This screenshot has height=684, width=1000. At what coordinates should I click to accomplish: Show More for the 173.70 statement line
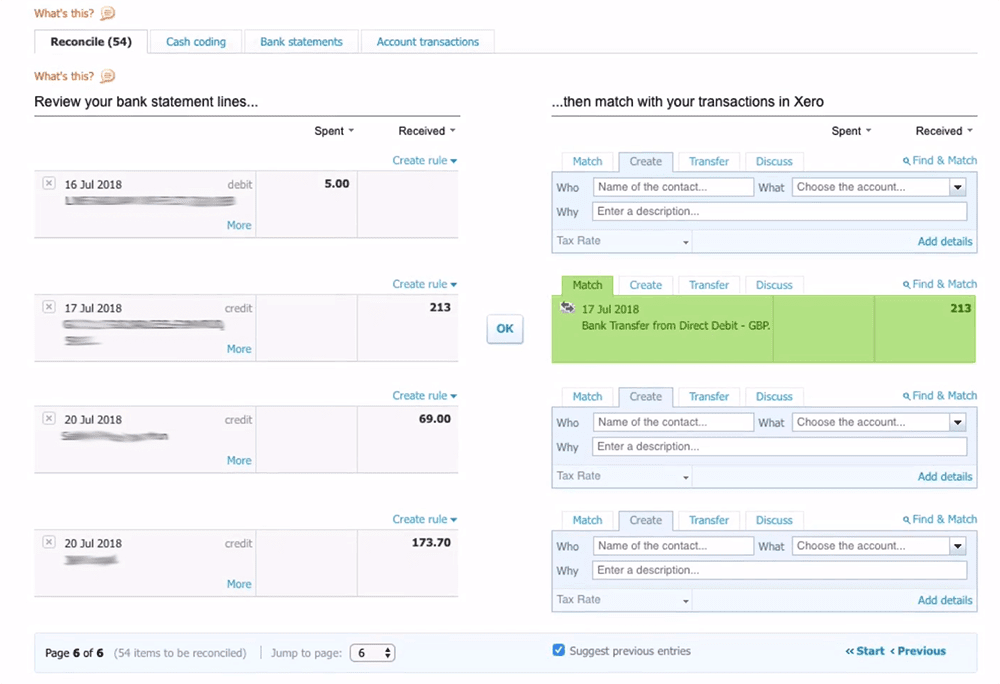point(239,584)
